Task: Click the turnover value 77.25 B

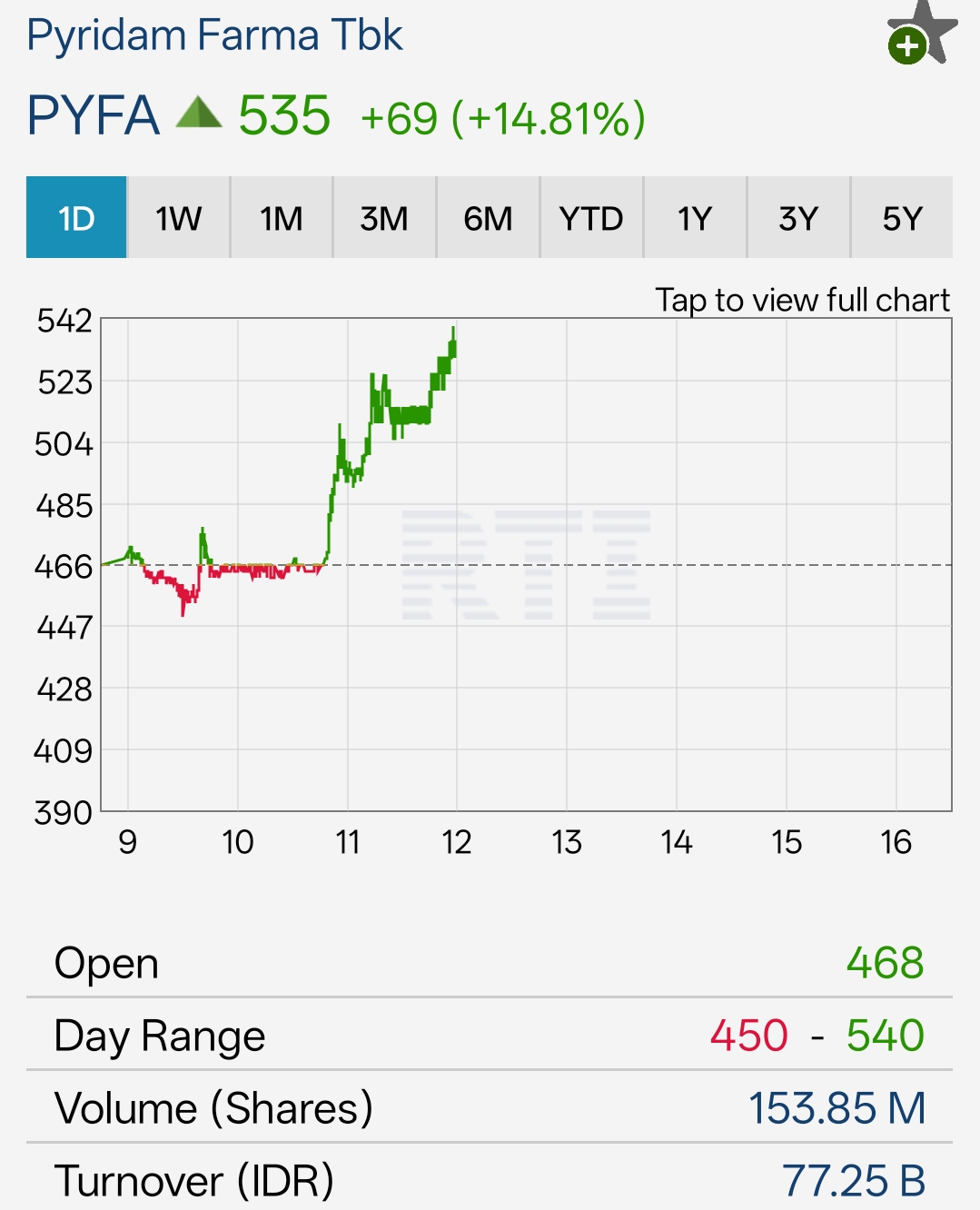Action: [x=854, y=1181]
